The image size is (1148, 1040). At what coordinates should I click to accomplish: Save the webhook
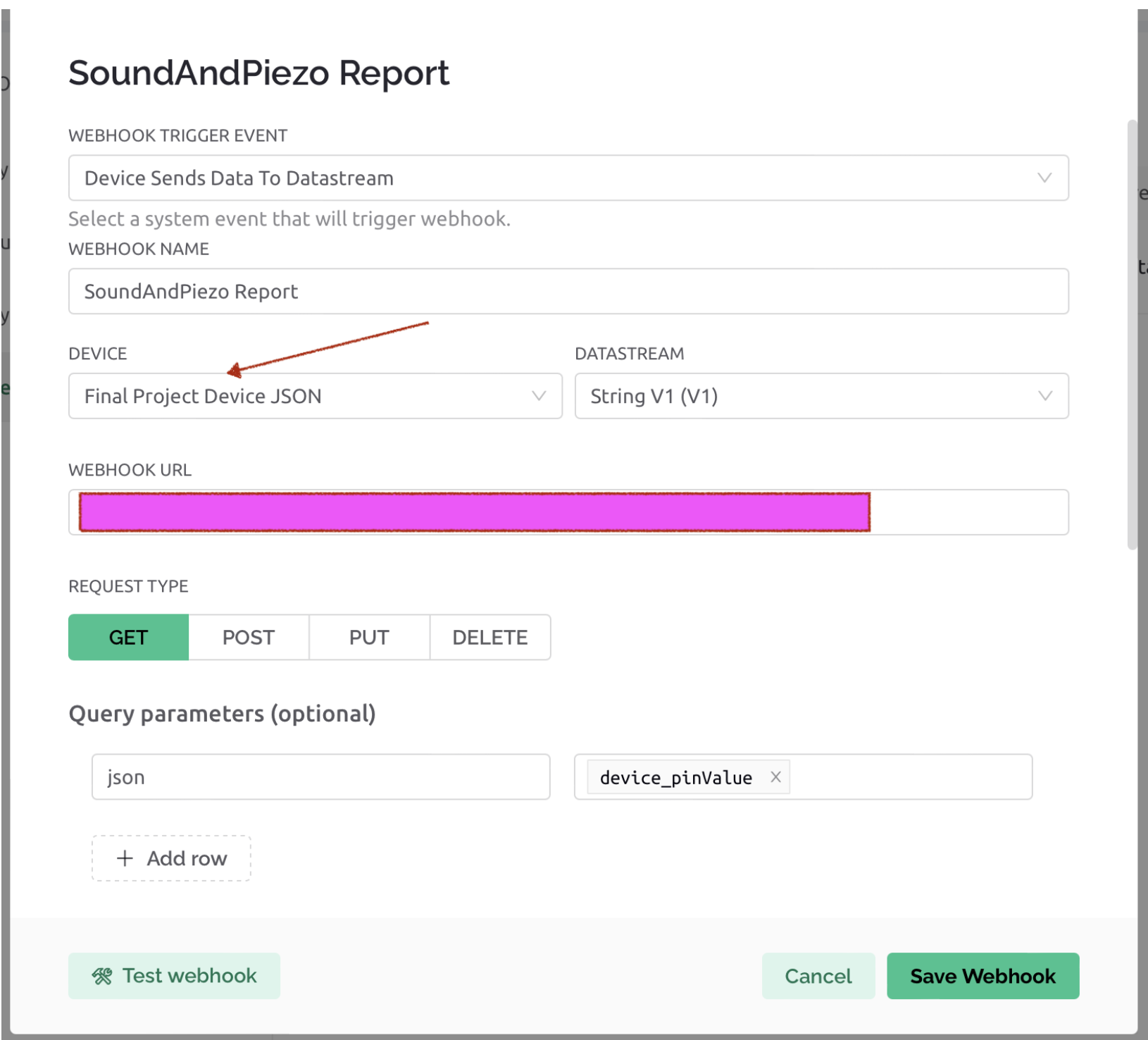click(982, 976)
